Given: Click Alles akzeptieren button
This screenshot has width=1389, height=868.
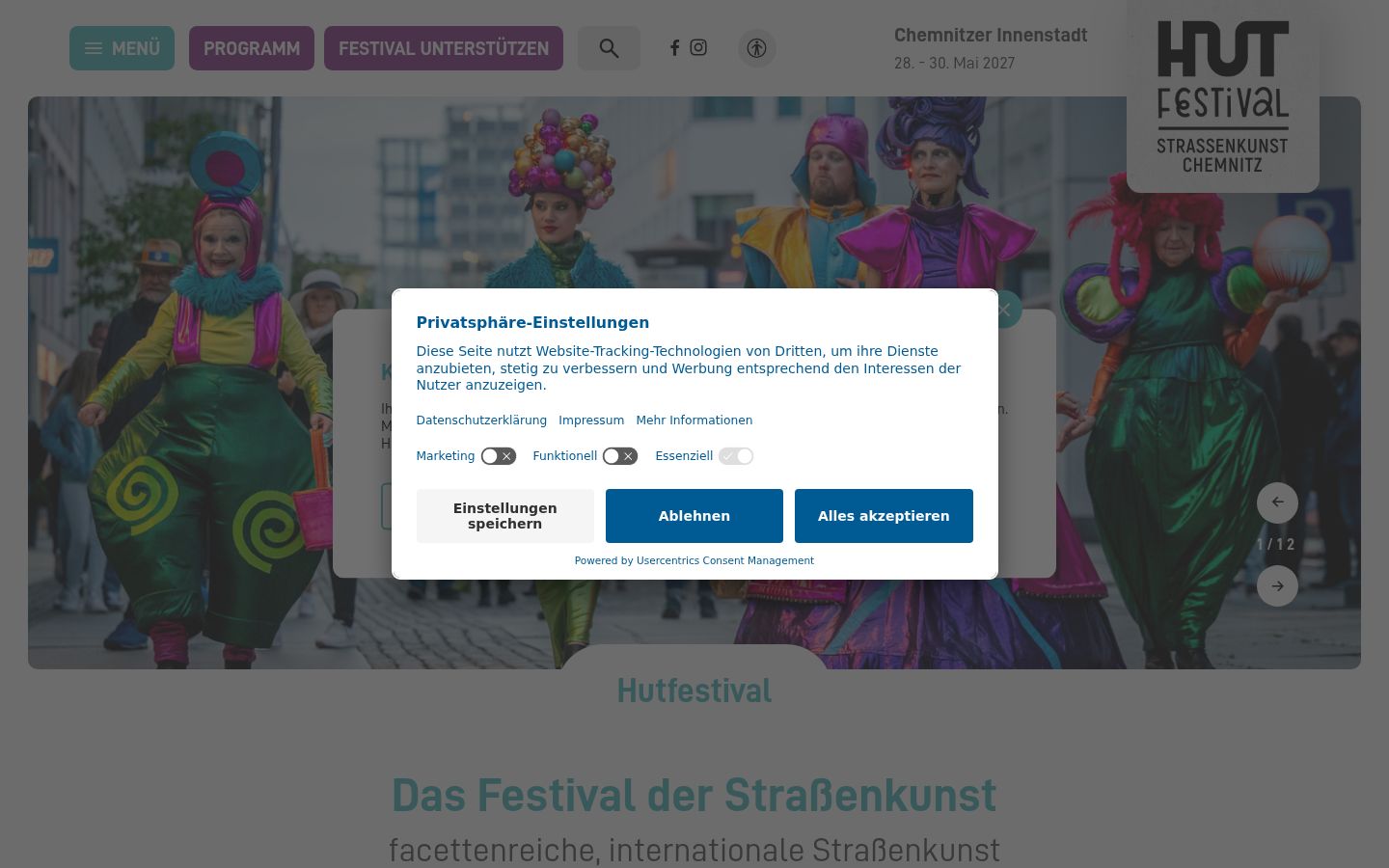Looking at the screenshot, I should tap(884, 516).
